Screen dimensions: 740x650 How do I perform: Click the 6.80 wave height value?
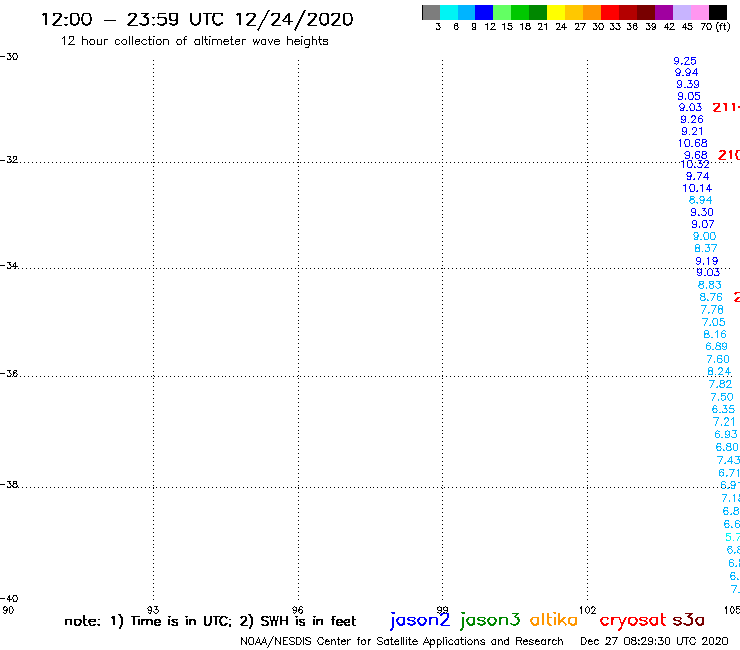click(x=727, y=447)
